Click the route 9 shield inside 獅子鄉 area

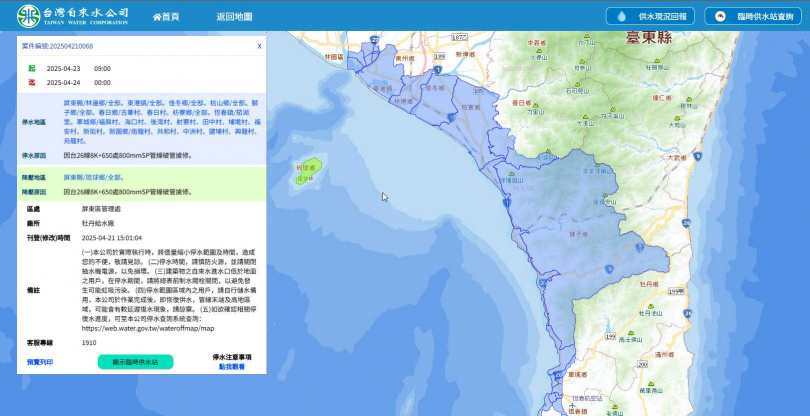[x=610, y=269]
